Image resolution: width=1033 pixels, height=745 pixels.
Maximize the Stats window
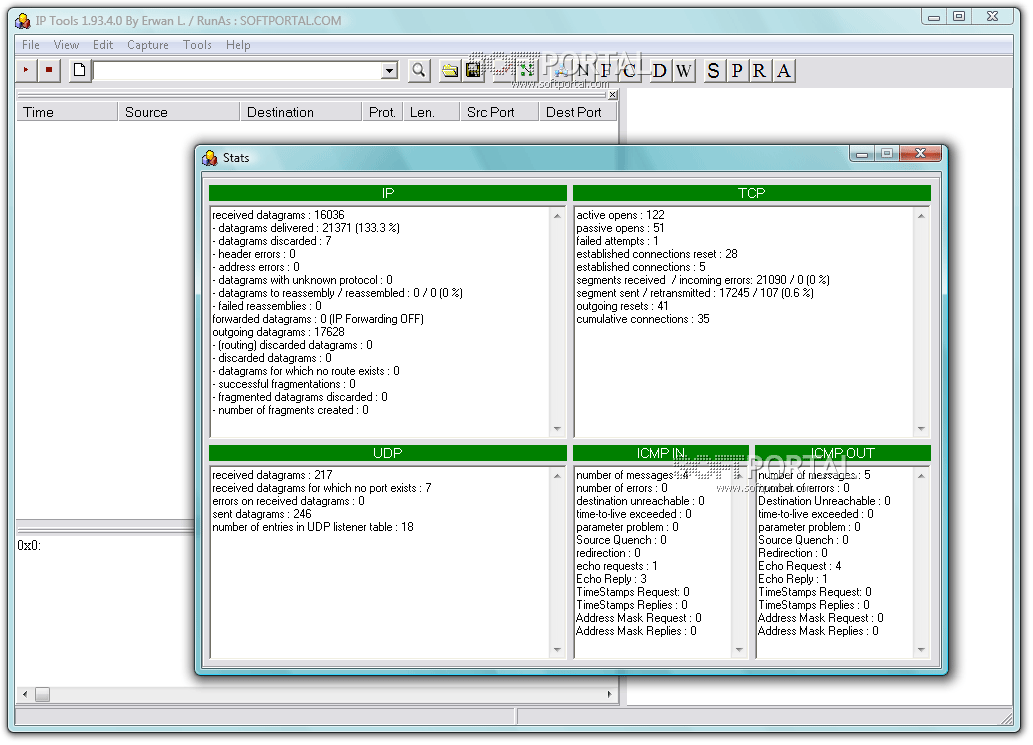pos(887,153)
